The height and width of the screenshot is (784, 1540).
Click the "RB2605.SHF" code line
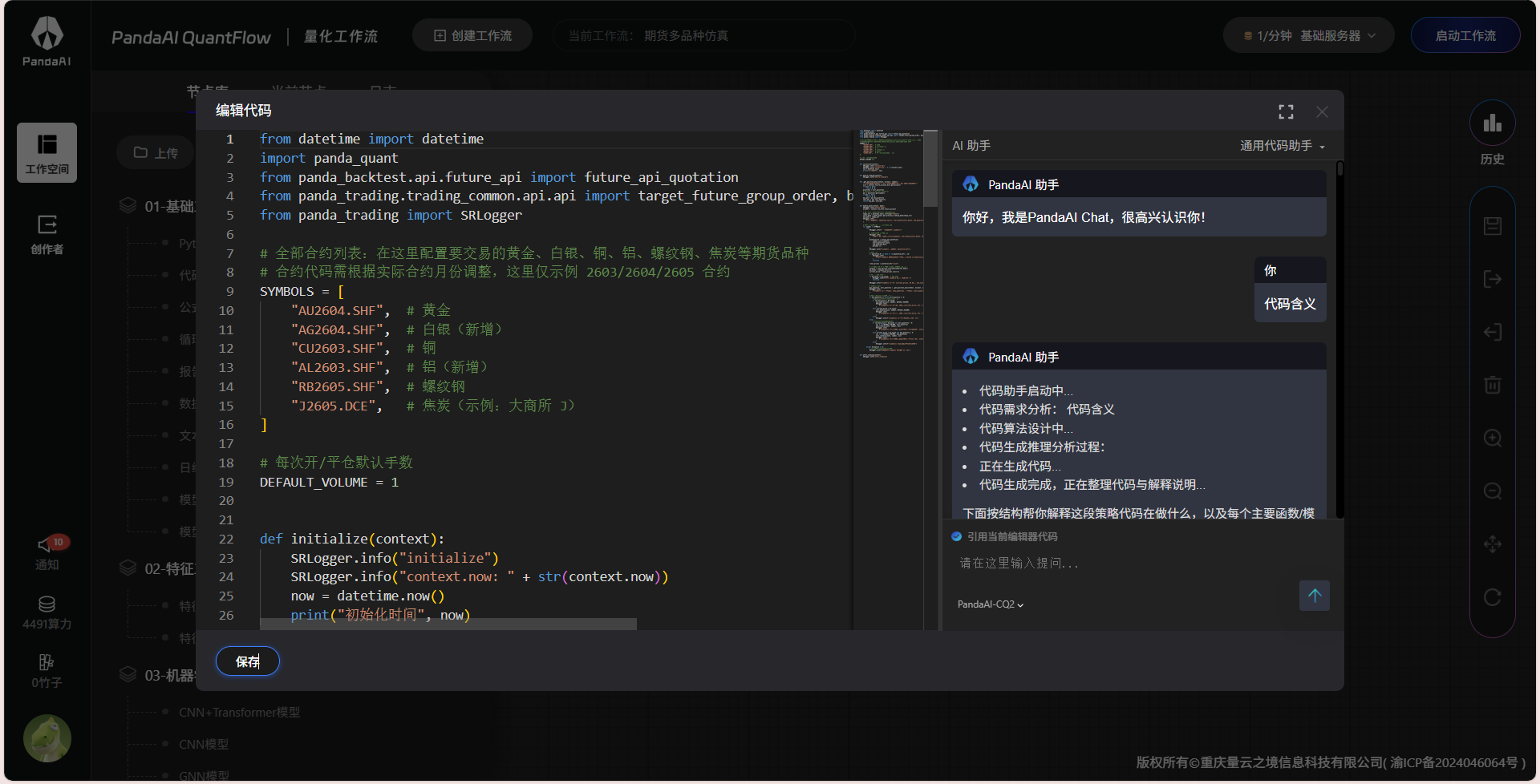(x=378, y=386)
